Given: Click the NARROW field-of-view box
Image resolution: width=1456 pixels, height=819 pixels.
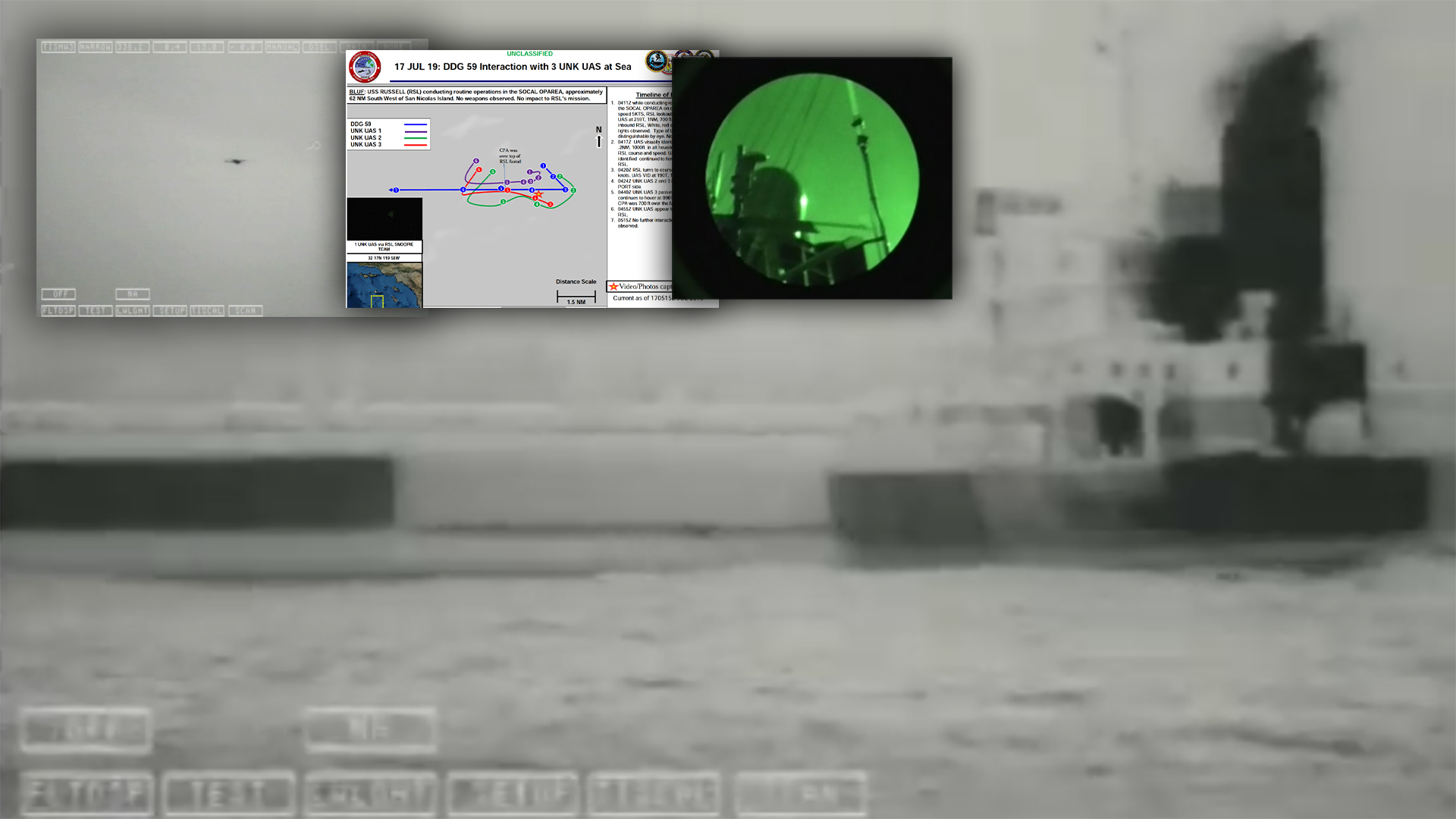Looking at the screenshot, I should 96,47.
